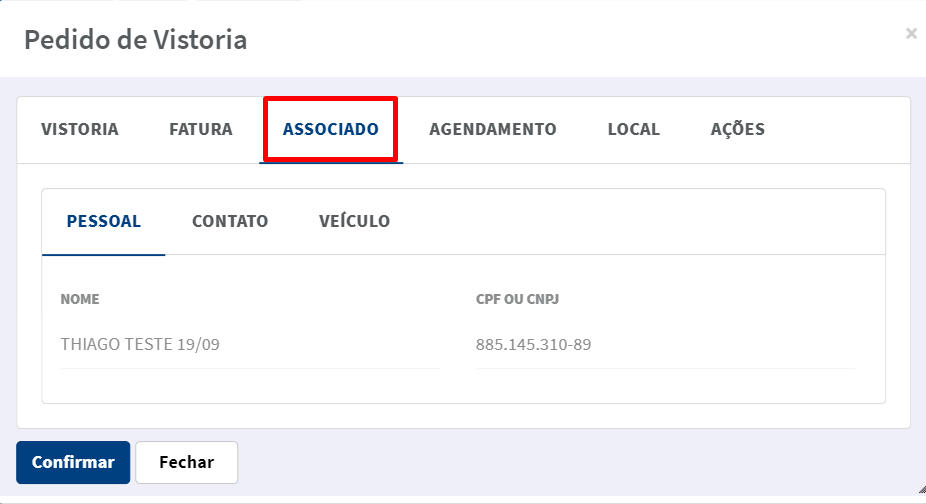This screenshot has height=504, width=926.
Task: Show the AÇÕES tab
Action: point(738,129)
